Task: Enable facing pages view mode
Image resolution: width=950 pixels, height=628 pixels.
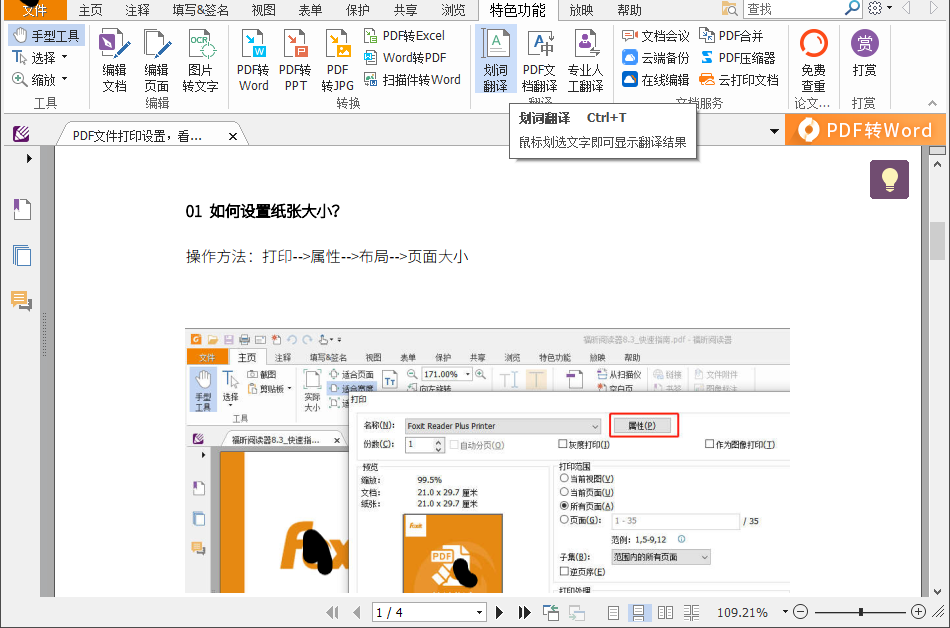Action: [664, 612]
